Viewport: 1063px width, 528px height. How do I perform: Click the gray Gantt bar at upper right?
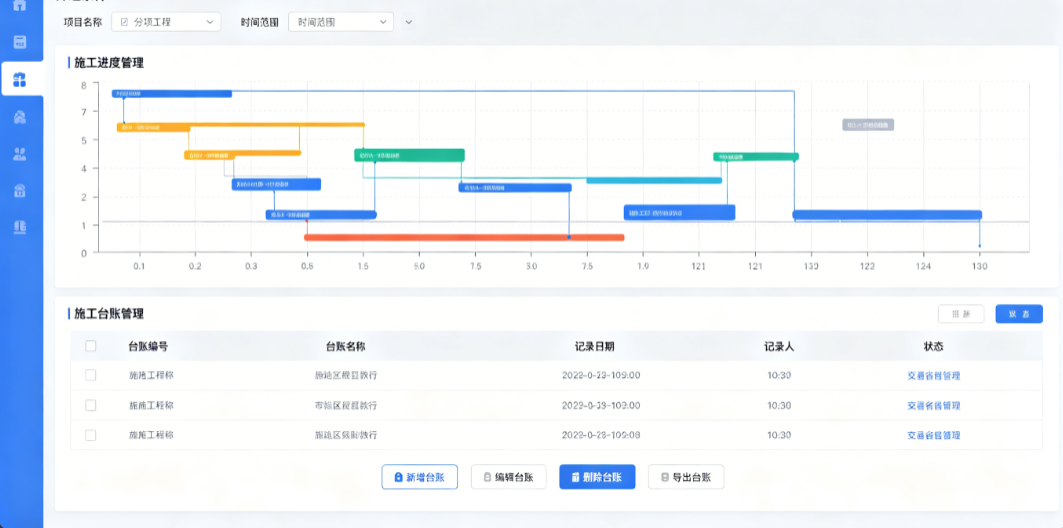click(868, 125)
